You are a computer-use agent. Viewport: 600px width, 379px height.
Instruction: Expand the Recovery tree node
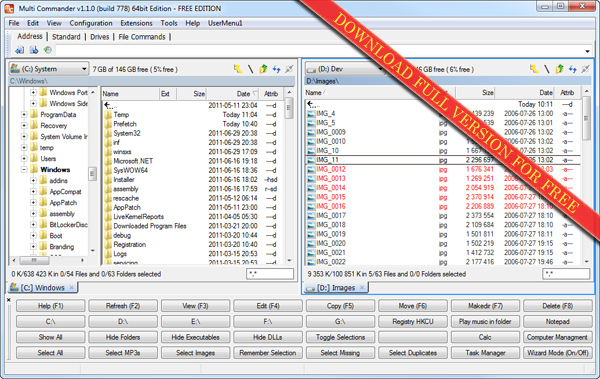click(24, 126)
